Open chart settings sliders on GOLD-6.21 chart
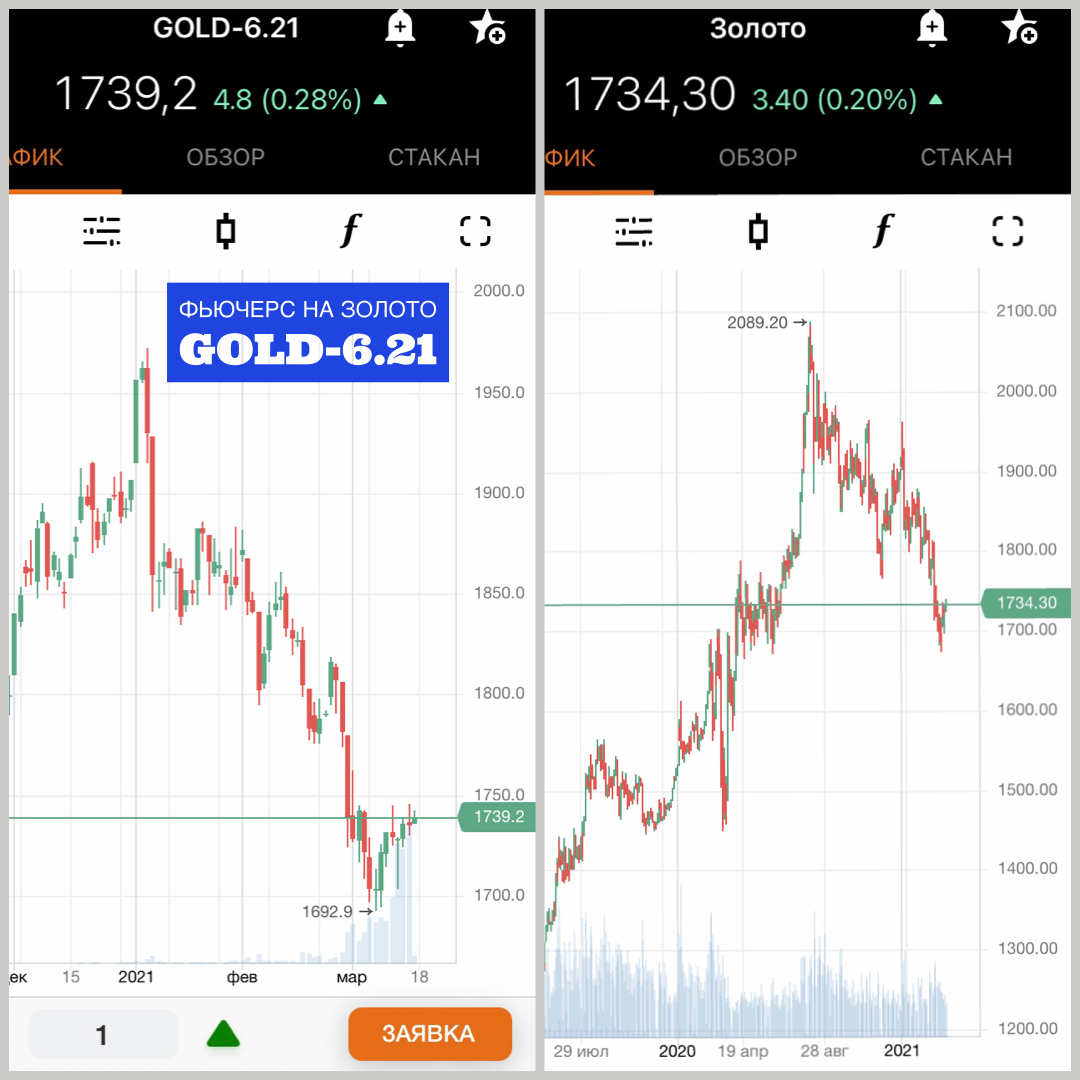This screenshot has width=1080, height=1080. click(x=102, y=231)
